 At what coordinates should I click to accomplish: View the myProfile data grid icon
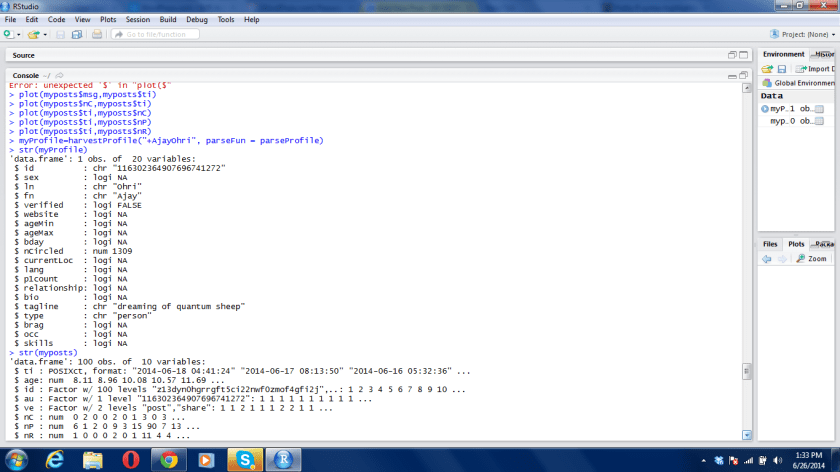(819, 109)
